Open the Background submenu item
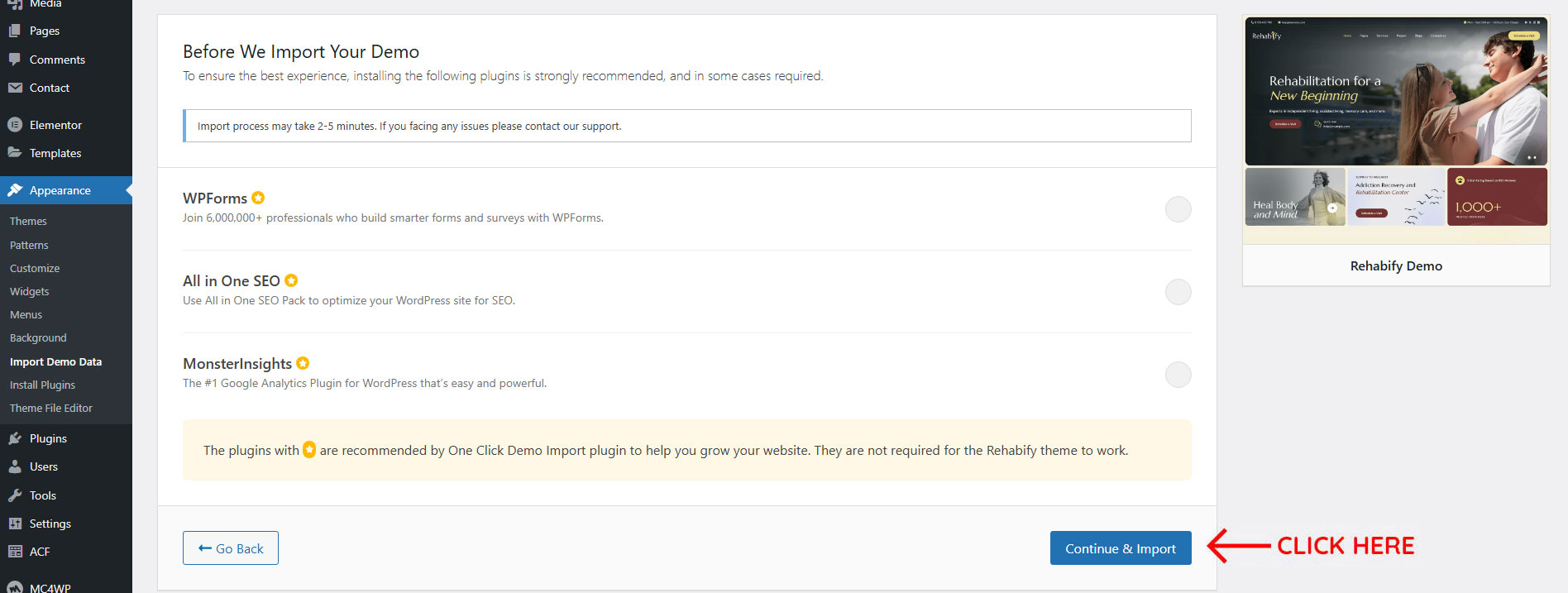 pyautogui.click(x=38, y=337)
